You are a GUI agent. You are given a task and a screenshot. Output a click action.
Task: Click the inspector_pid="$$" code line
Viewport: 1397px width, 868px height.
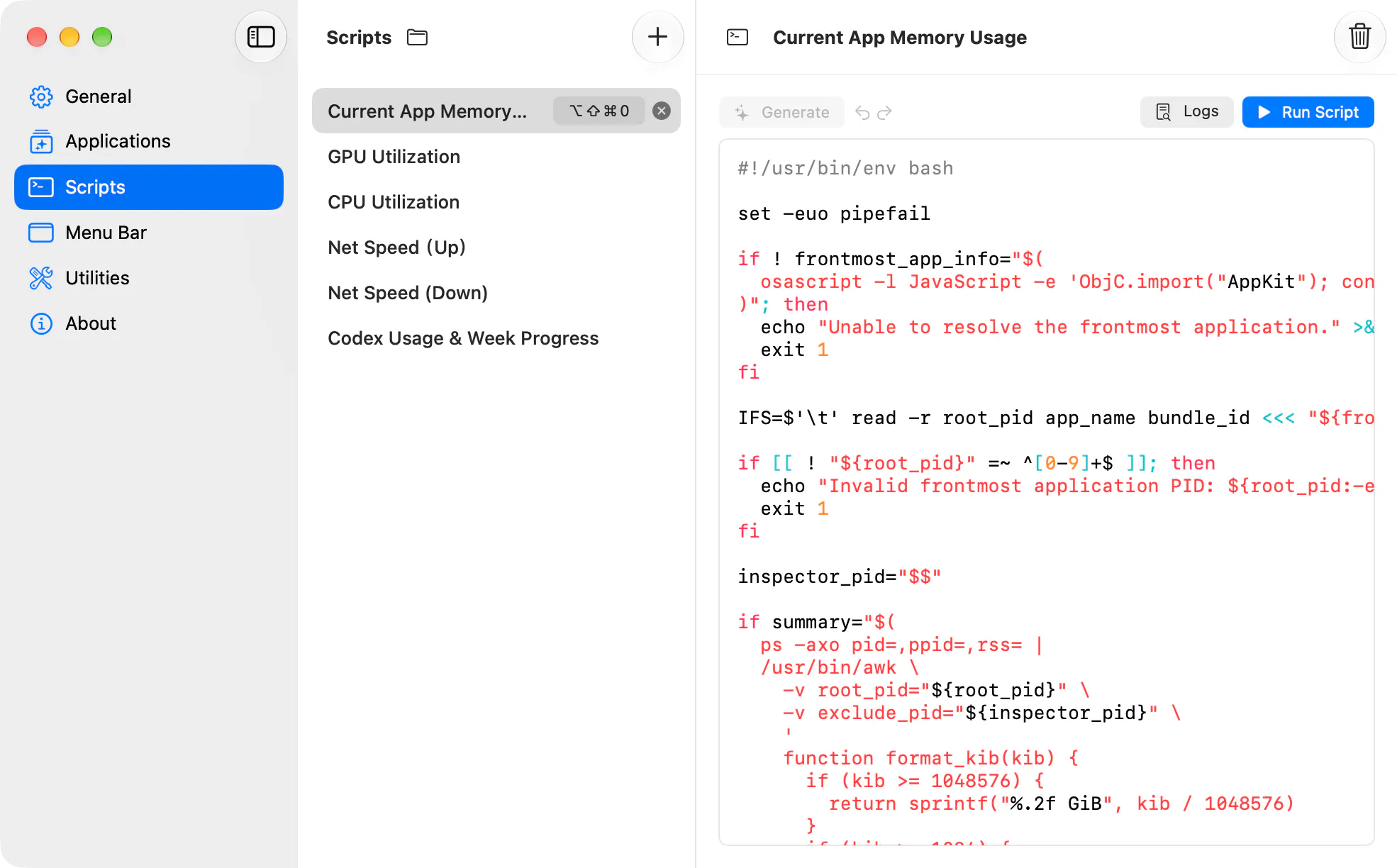[x=840, y=577]
